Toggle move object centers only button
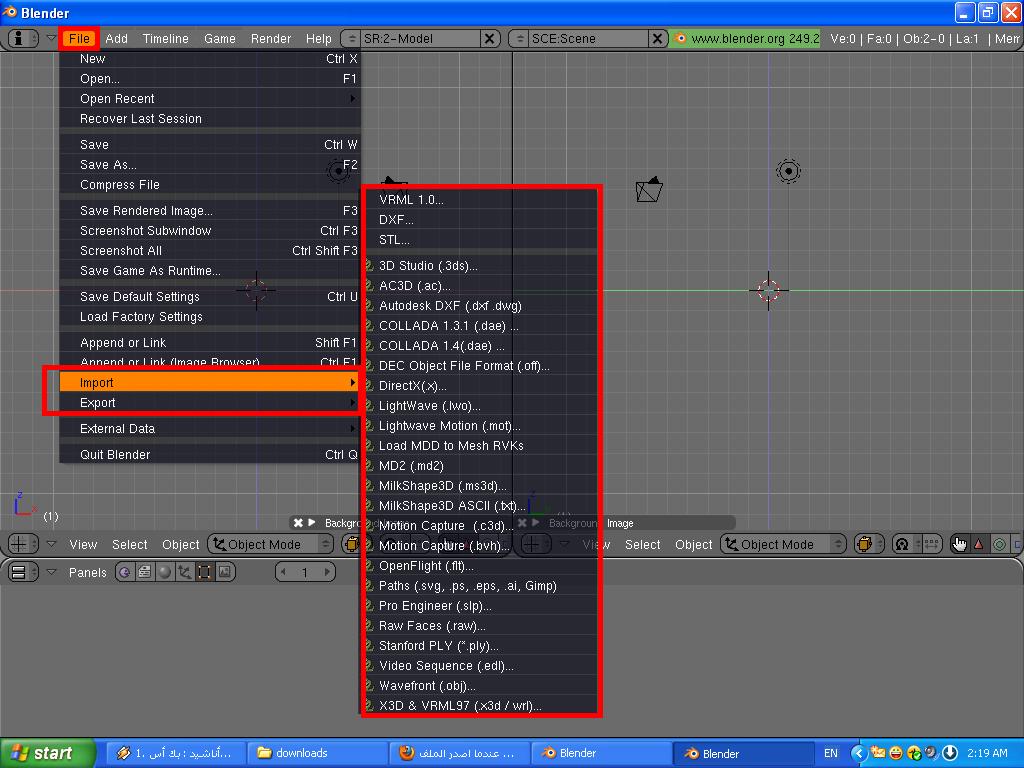Screen dimensions: 1024x768 pyautogui.click(x=931, y=544)
